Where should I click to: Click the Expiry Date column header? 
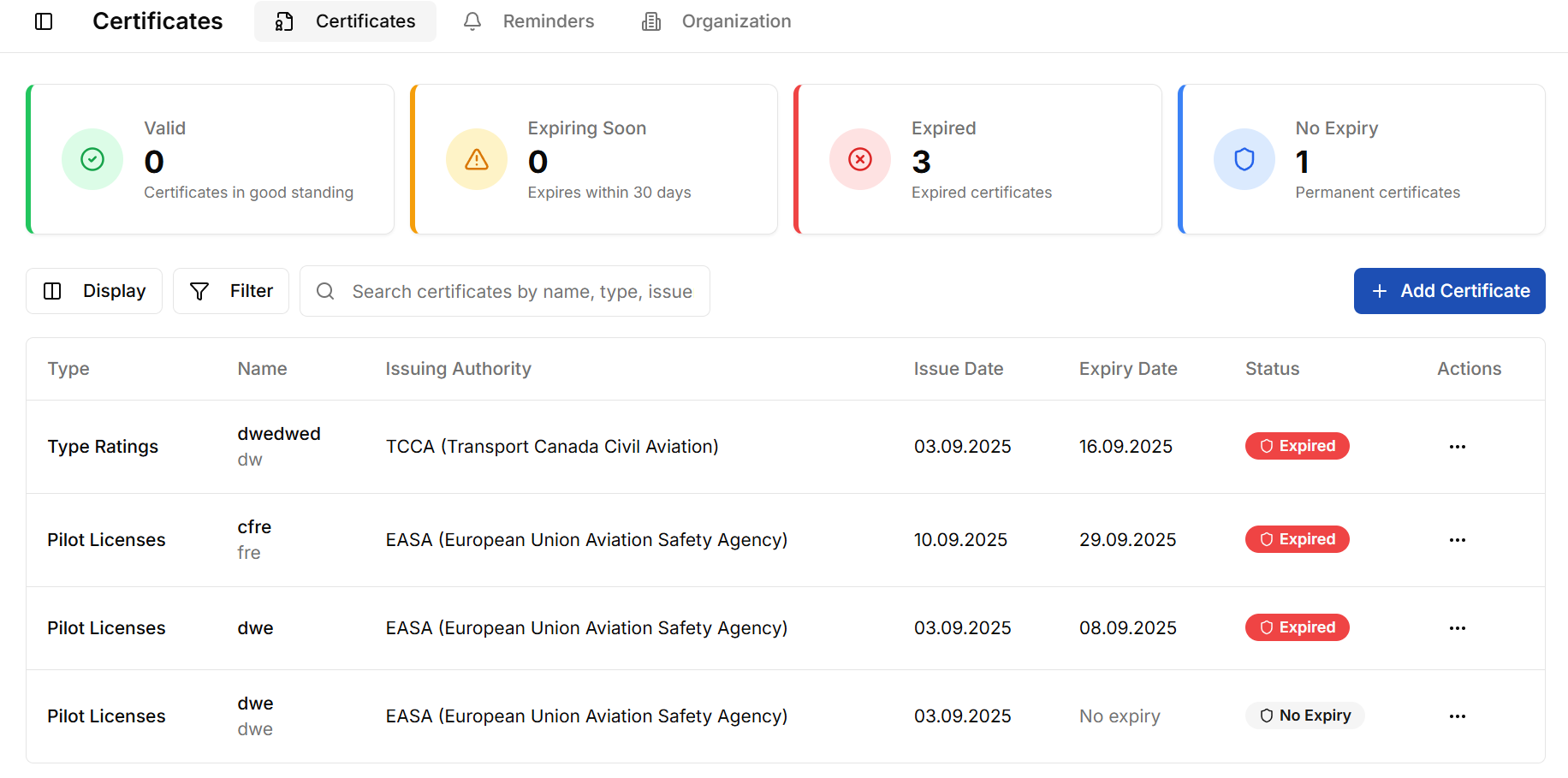(1127, 368)
